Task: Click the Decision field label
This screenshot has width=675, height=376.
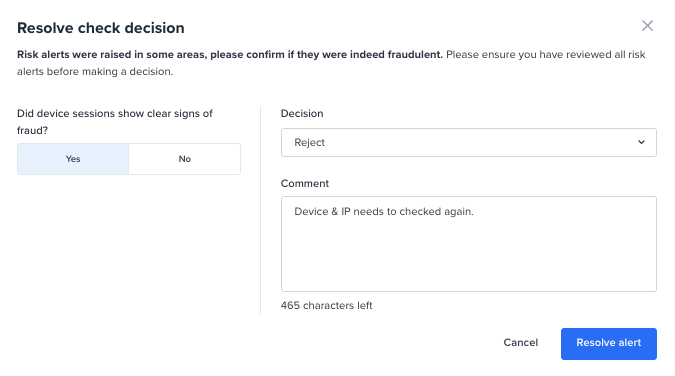Action: tap(302, 113)
